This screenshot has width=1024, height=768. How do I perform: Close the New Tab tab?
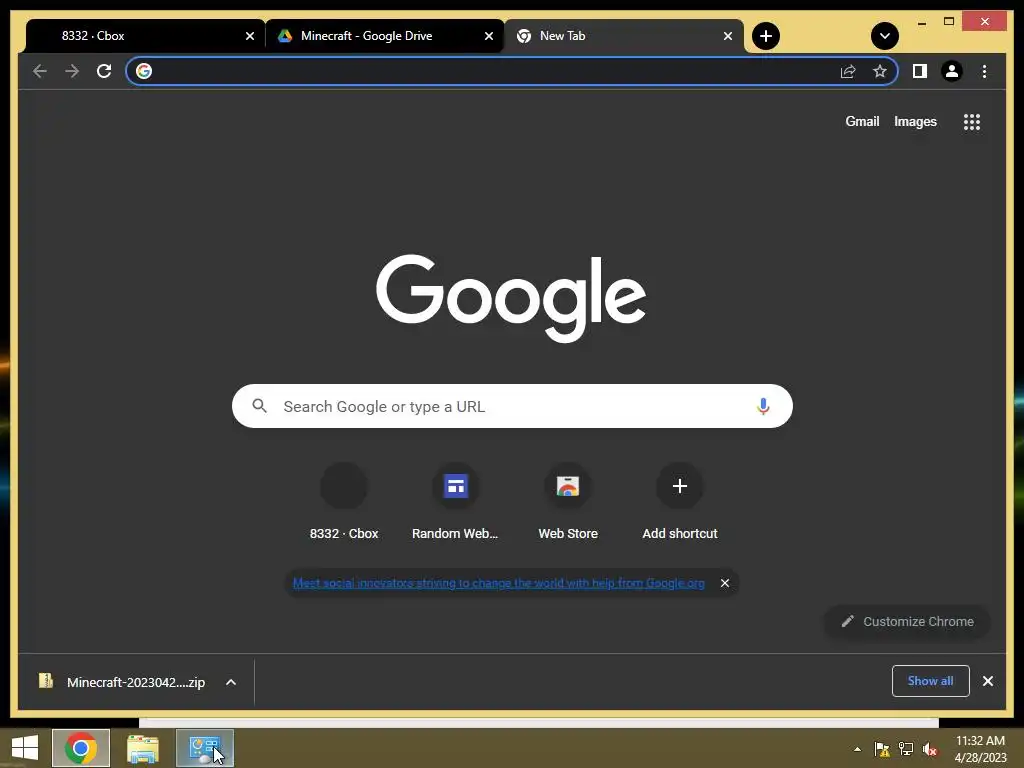[x=728, y=36]
